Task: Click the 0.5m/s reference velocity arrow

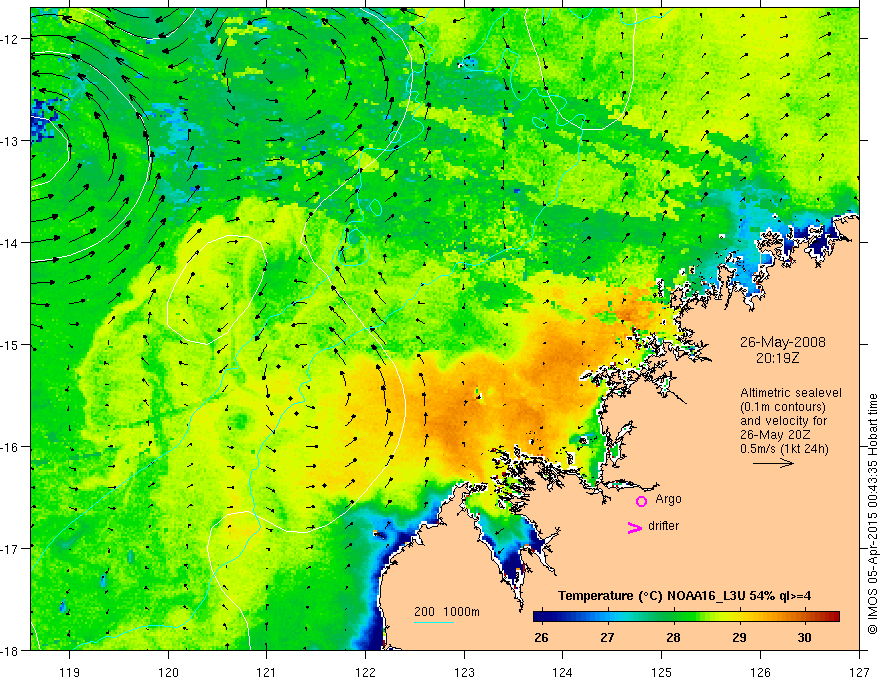Action: tap(773, 463)
